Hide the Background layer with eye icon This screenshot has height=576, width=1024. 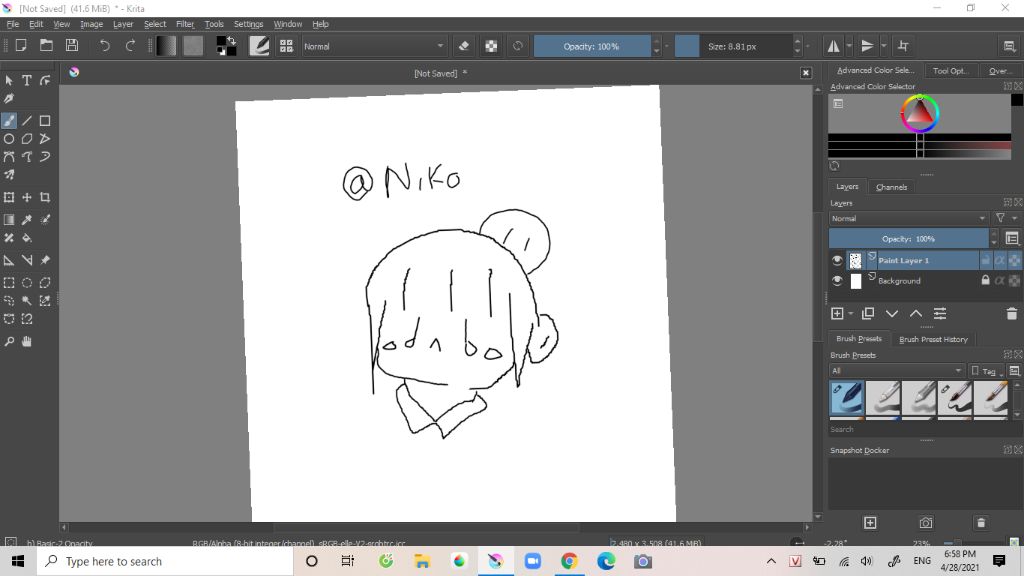pos(837,281)
